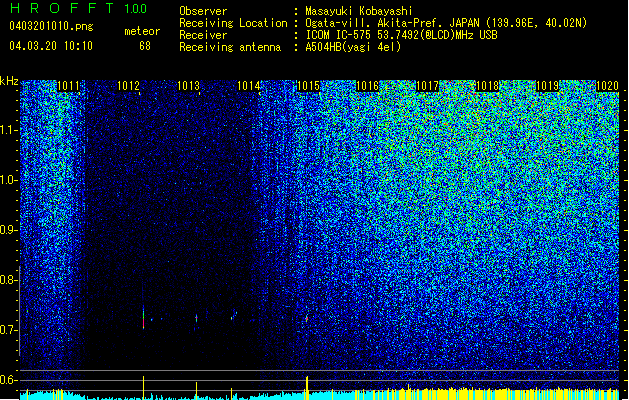The width and height of the screenshot is (629, 400).
Task: Click time marker 1012
Action: pos(128,86)
